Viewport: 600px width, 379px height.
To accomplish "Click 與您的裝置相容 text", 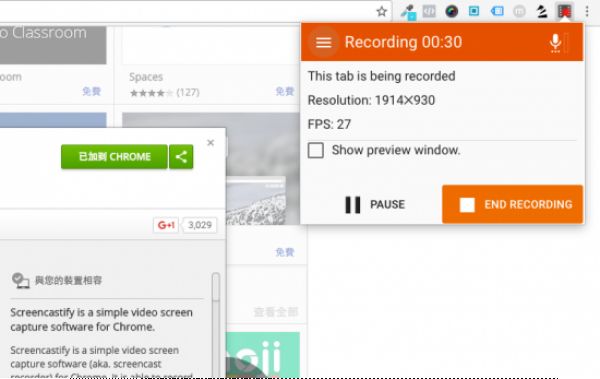I will tap(68, 281).
